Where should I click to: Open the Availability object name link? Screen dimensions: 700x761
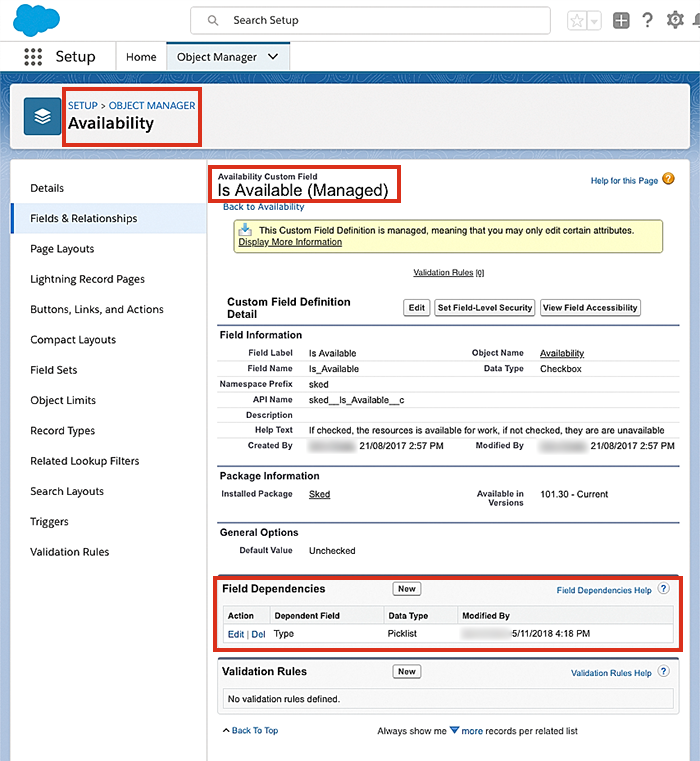(x=562, y=353)
